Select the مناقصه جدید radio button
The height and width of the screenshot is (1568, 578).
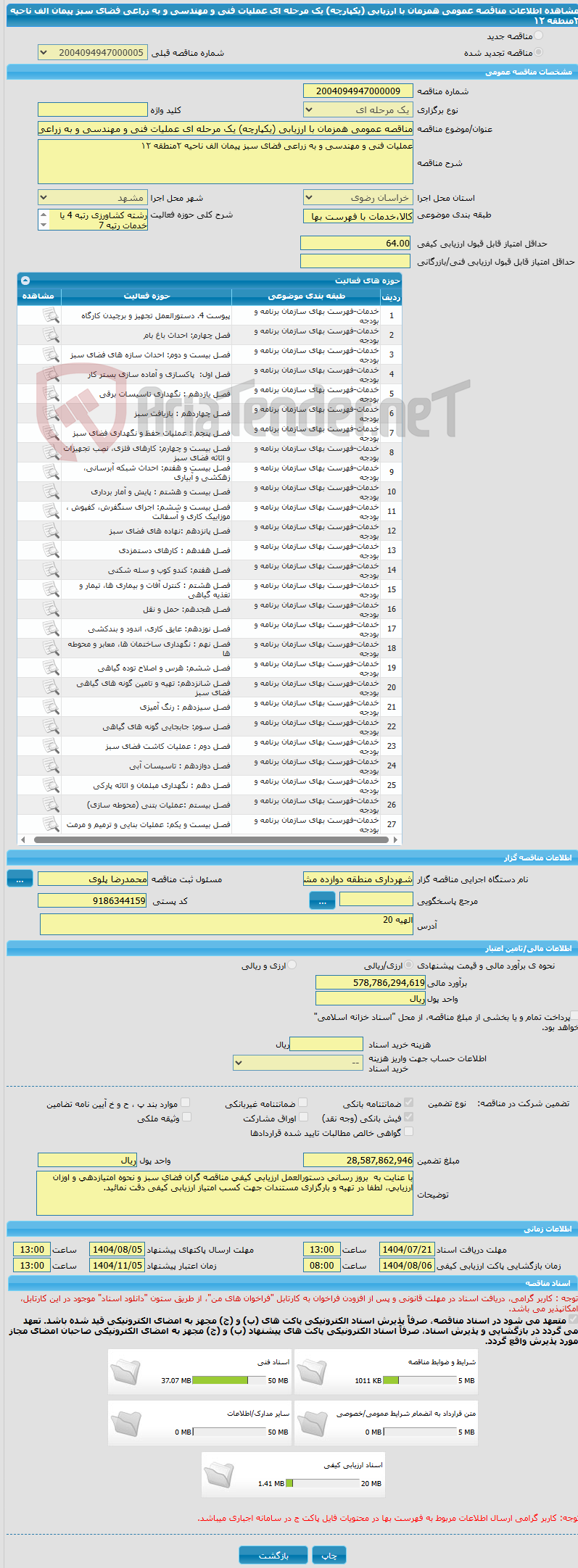(x=538, y=36)
